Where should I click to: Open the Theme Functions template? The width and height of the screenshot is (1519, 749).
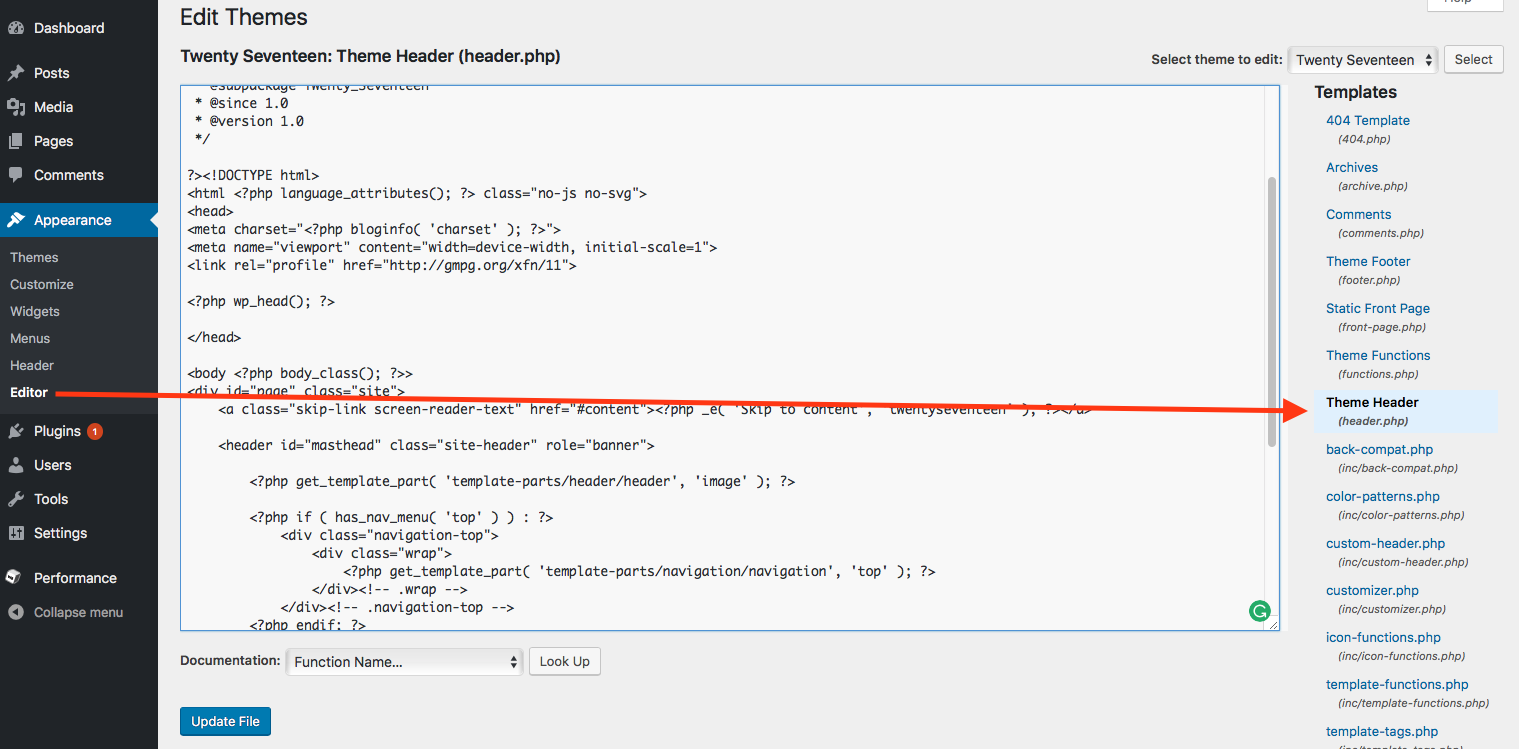coord(1378,355)
